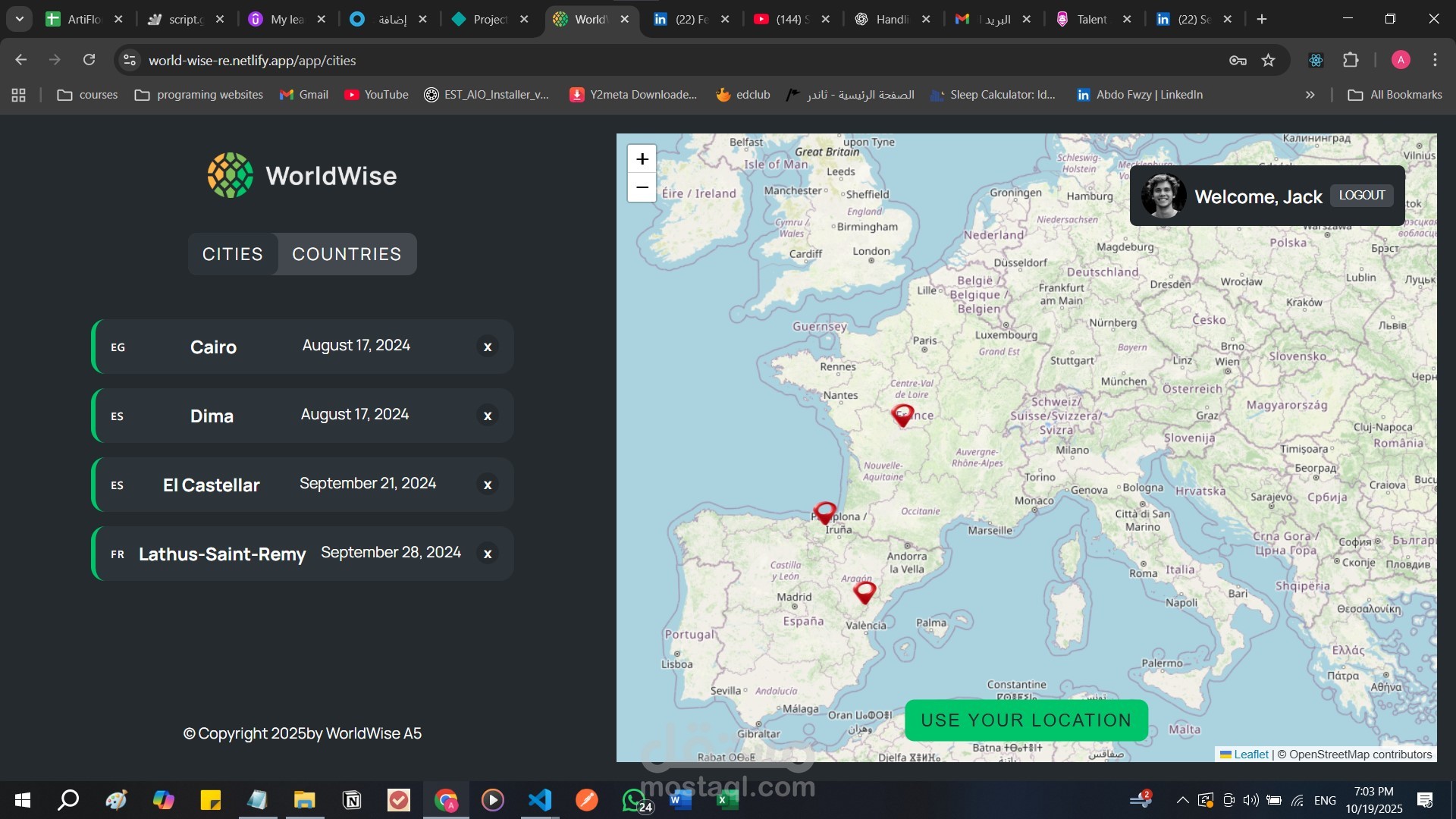Screen dimensions: 1456x819
Task: Open the tab search dropdown arrow
Action: [x=19, y=19]
